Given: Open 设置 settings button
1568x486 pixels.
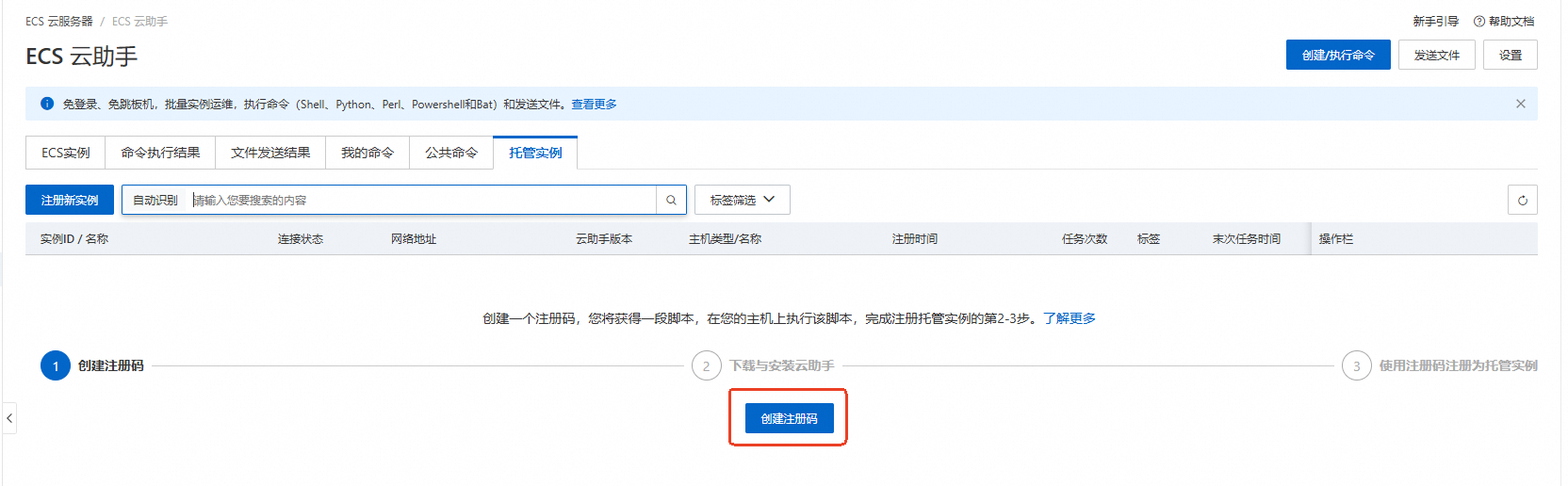Looking at the screenshot, I should (1511, 55).
